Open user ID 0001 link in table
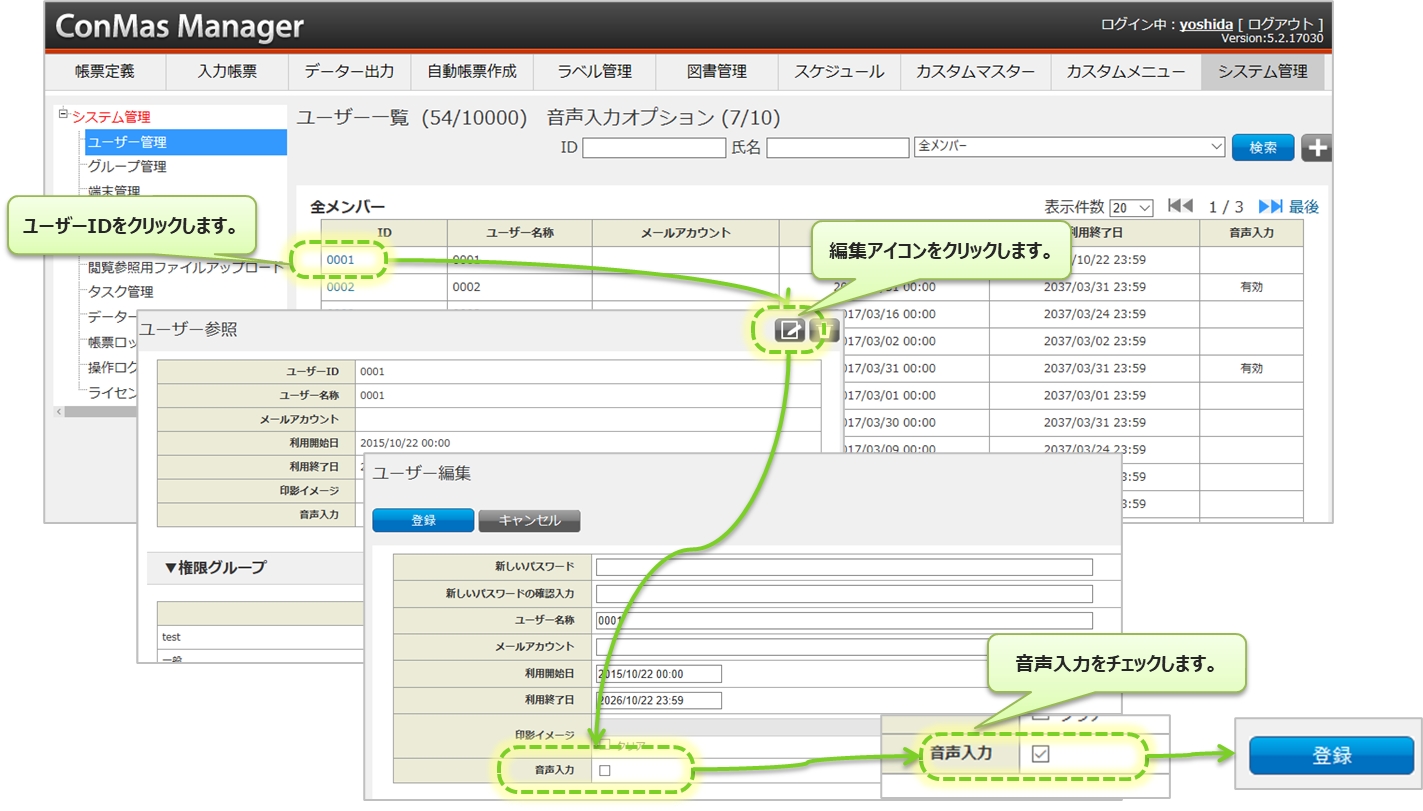1423x811 pixels. (340, 260)
